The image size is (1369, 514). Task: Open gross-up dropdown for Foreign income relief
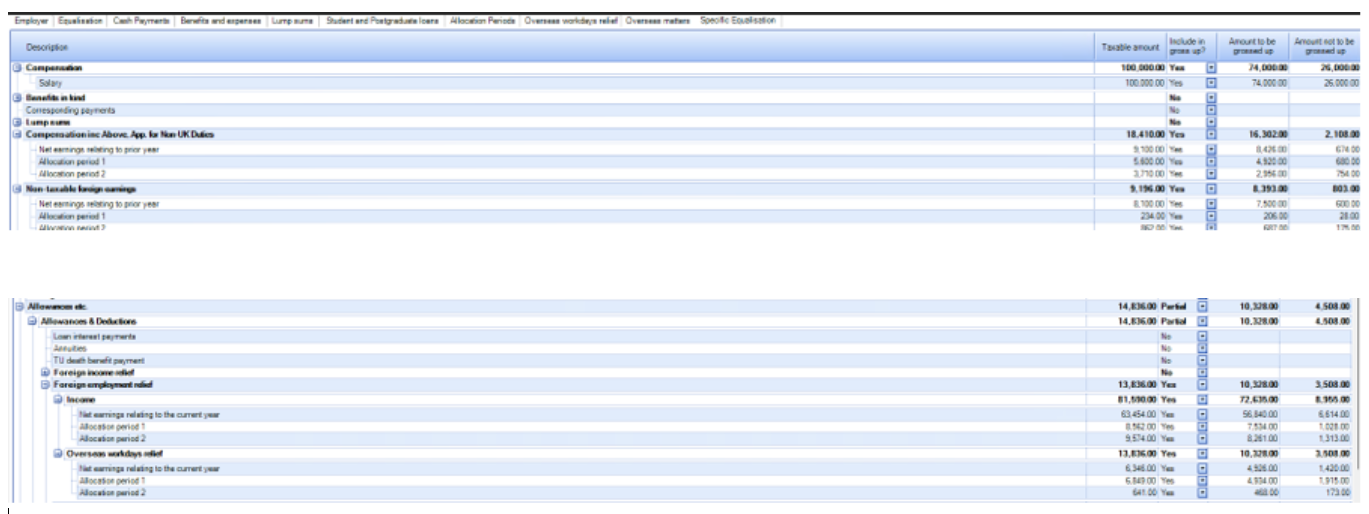pyautogui.click(x=1203, y=372)
